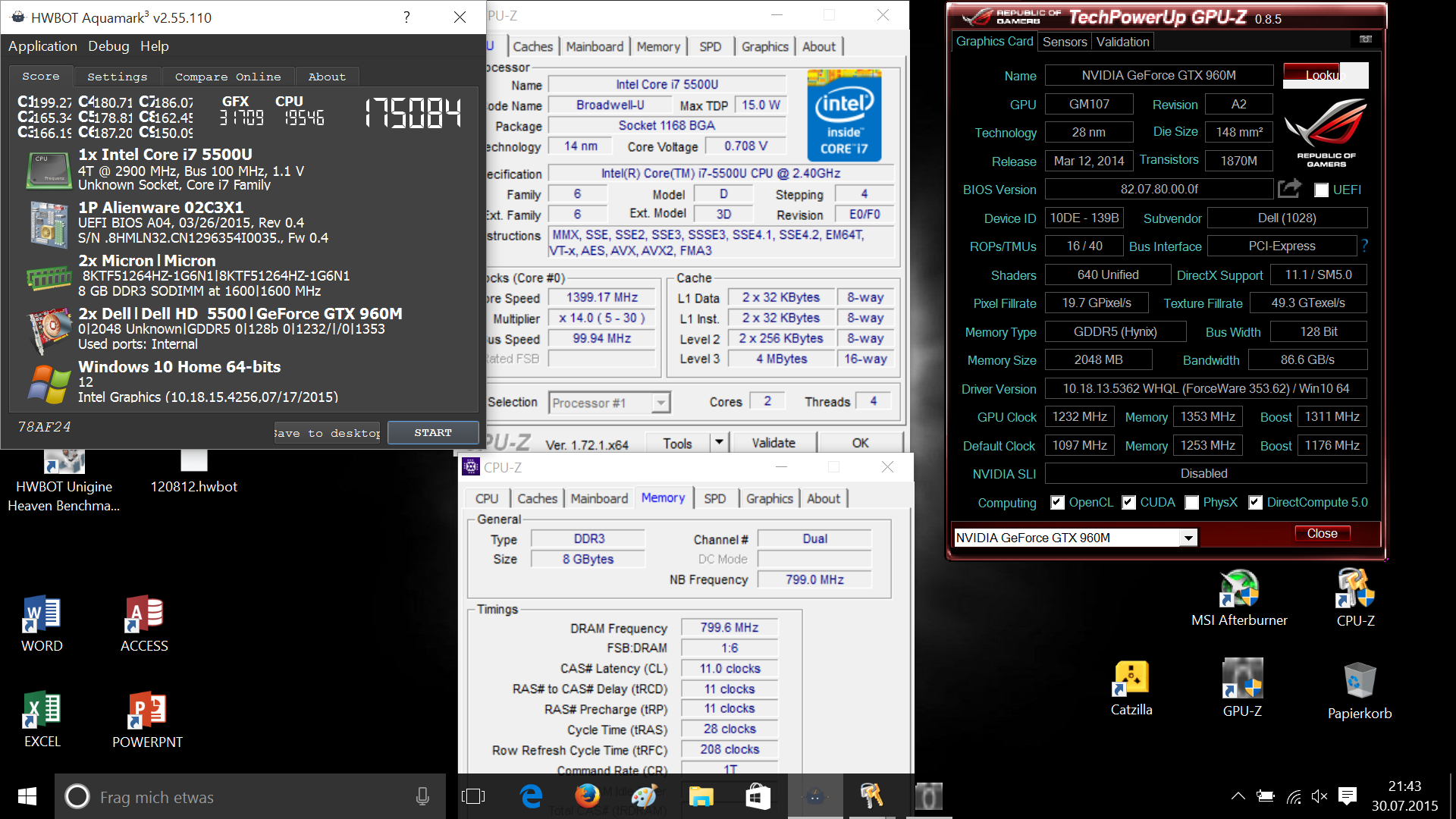This screenshot has width=1456, height=819.
Task: Toggle the DirectCompute 5.0 checkbox
Action: pos(1256,502)
